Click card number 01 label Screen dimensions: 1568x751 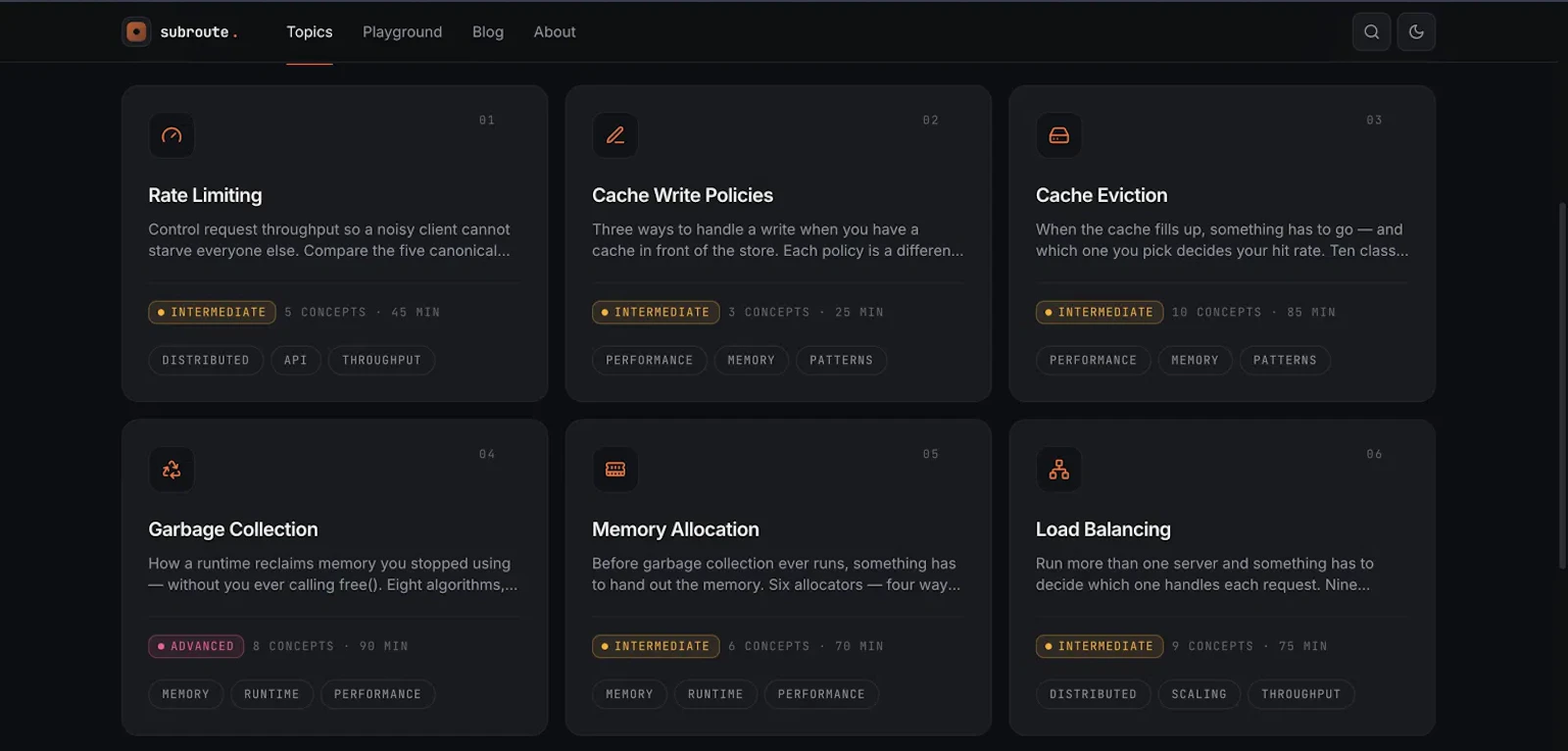click(487, 120)
